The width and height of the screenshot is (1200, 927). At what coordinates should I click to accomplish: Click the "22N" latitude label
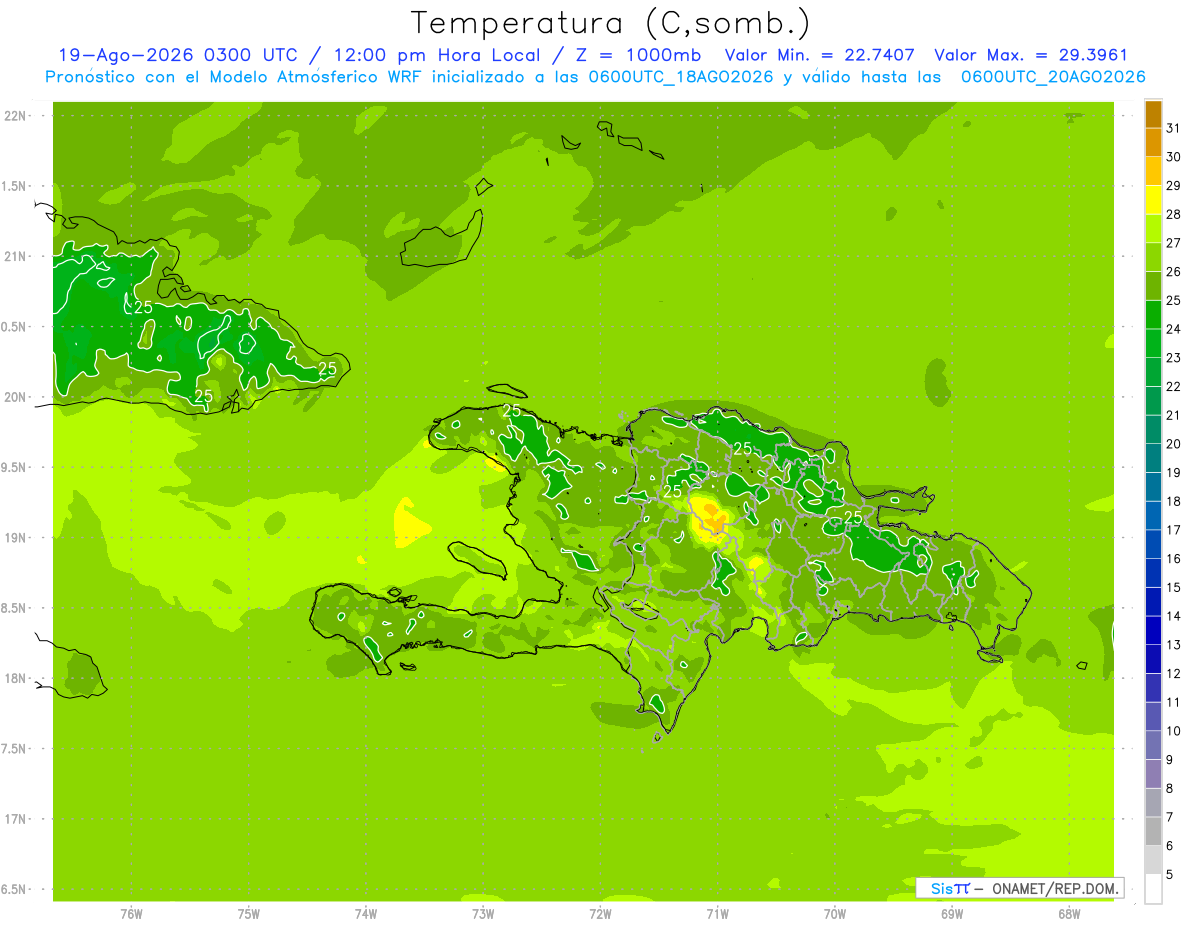click(15, 116)
